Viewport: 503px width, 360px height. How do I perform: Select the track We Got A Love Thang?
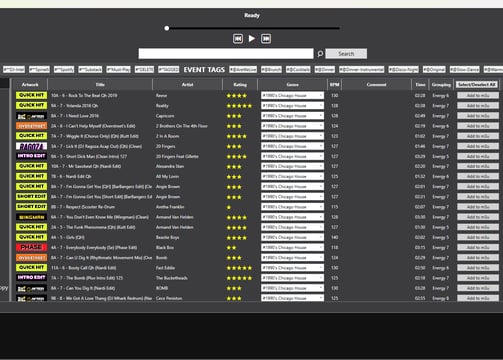tap(102, 298)
